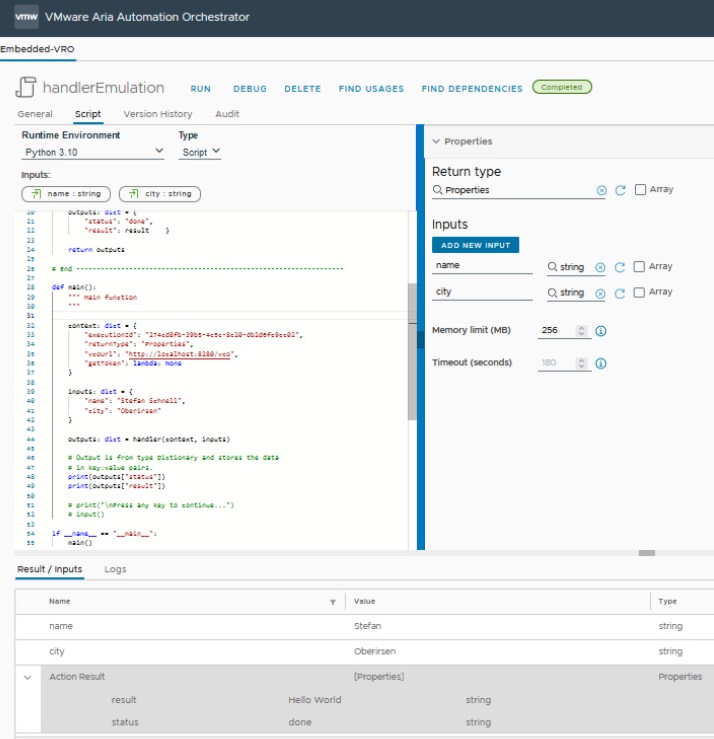The height and width of the screenshot is (739, 714).
Task: Enable Array for Return type
Action: 640,189
